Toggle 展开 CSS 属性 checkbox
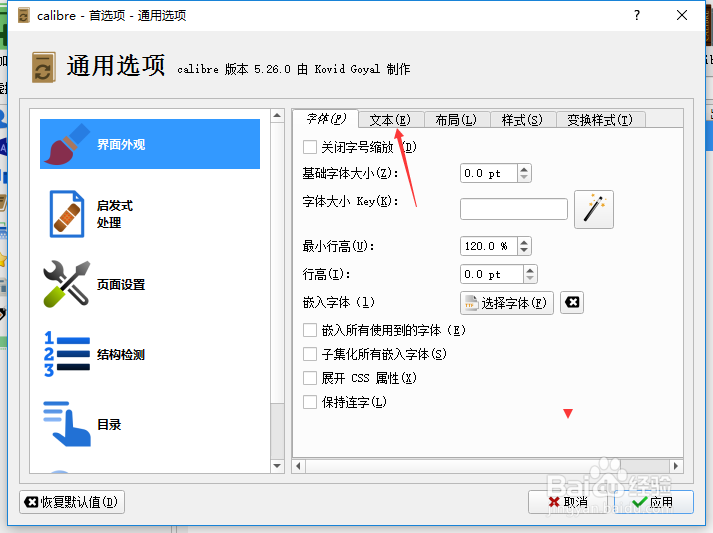The height and width of the screenshot is (533, 713). 310,378
